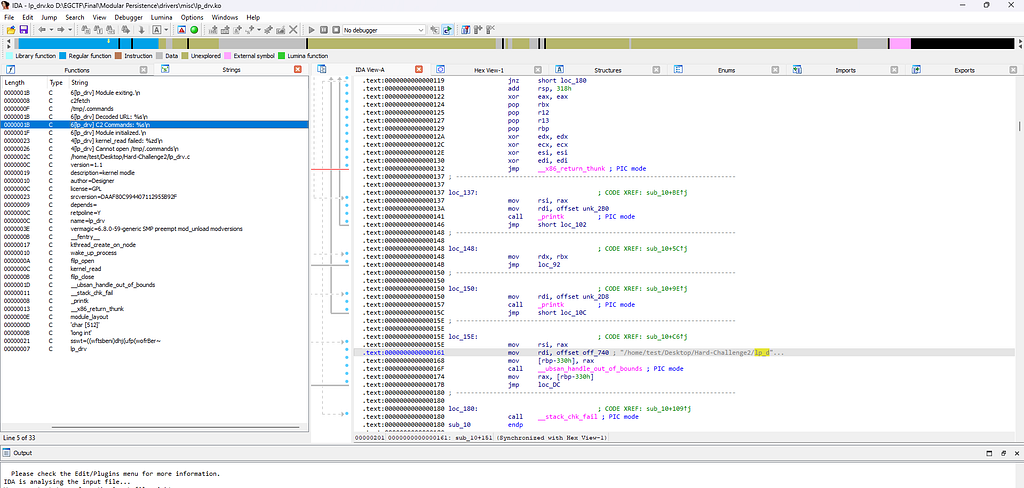Switch to the Imports tab

click(x=846, y=70)
